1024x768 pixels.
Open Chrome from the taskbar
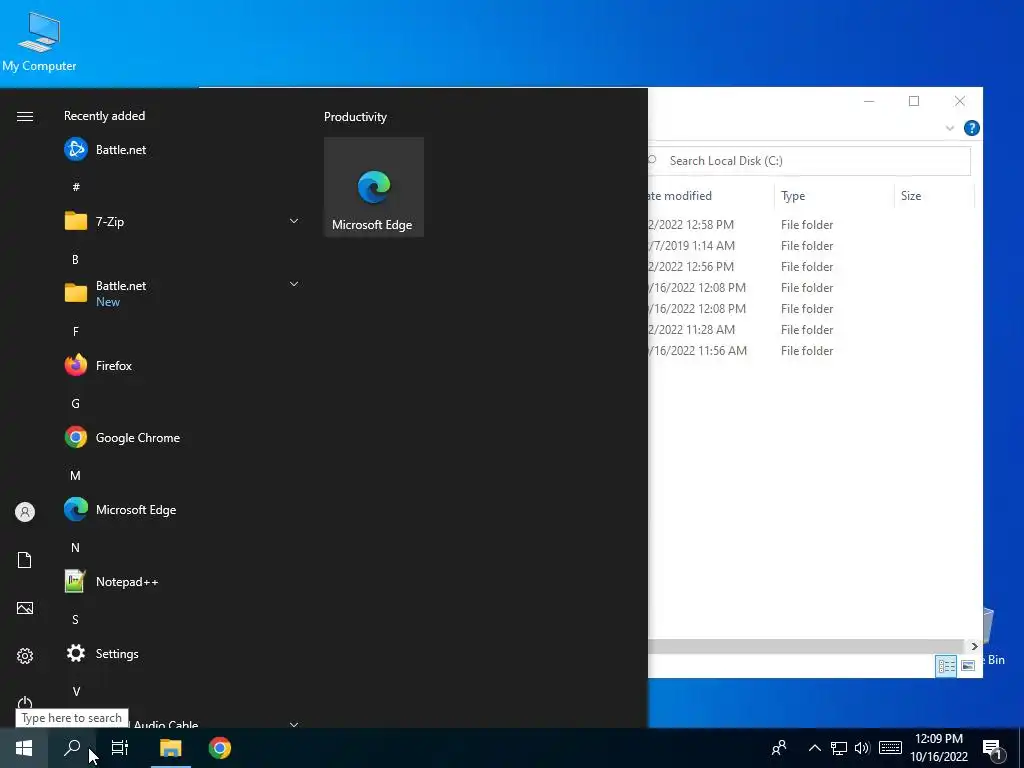[x=220, y=748]
